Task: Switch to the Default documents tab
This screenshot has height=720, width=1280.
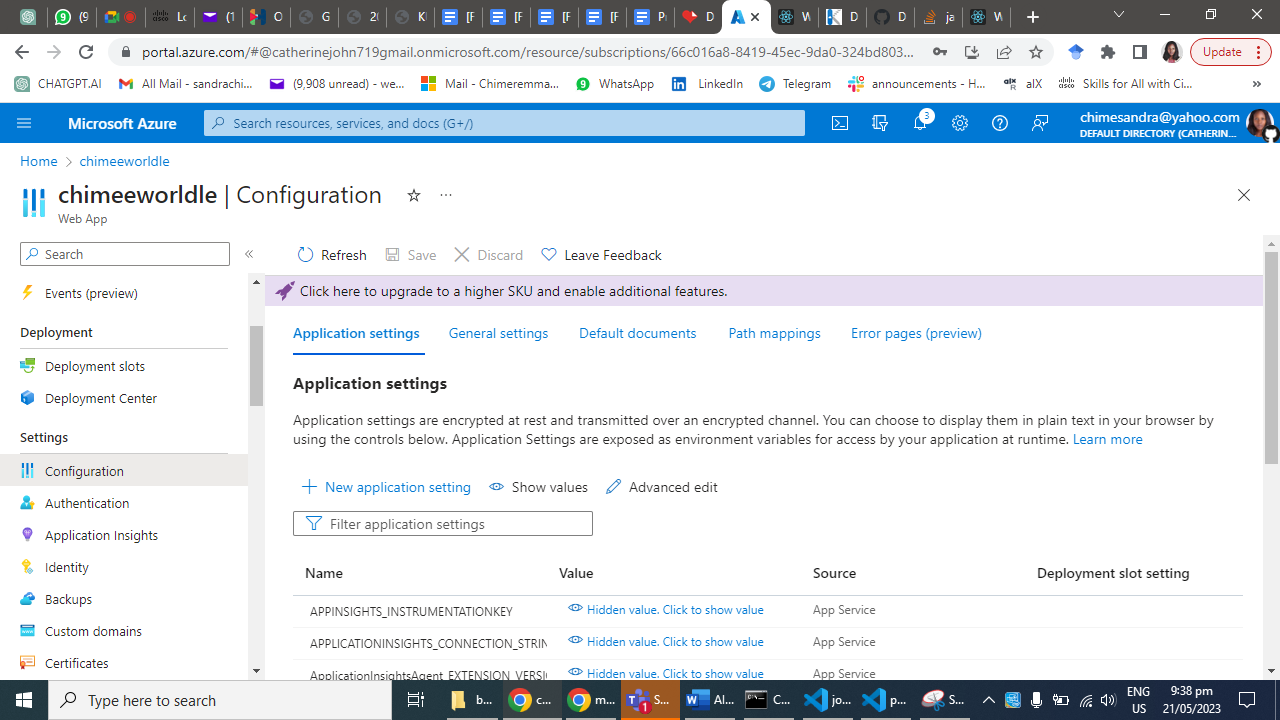Action: 638,333
